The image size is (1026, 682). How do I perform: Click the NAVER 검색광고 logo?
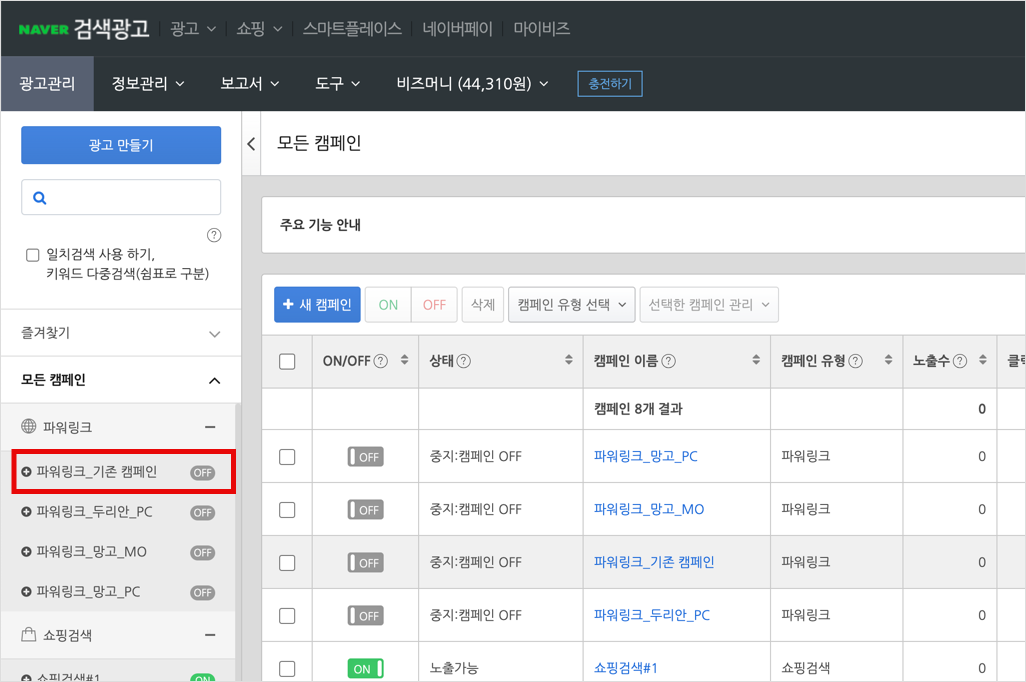[x=84, y=29]
